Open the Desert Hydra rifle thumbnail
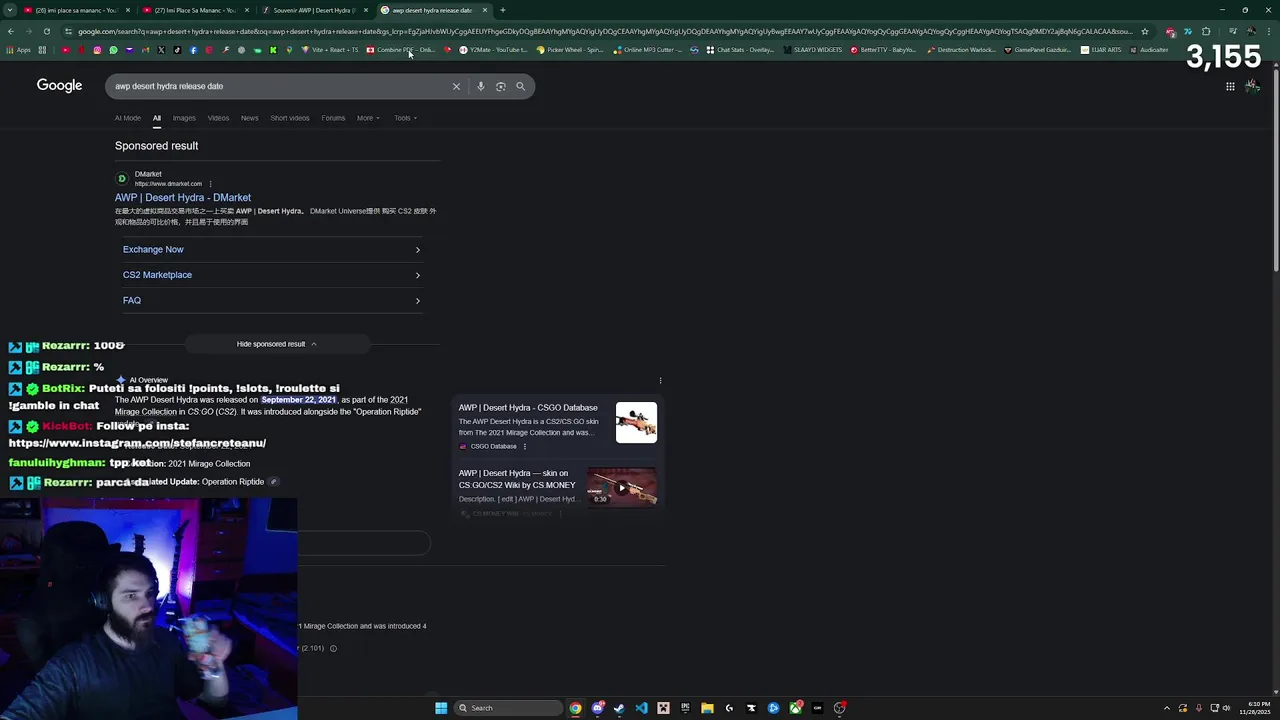 point(636,422)
